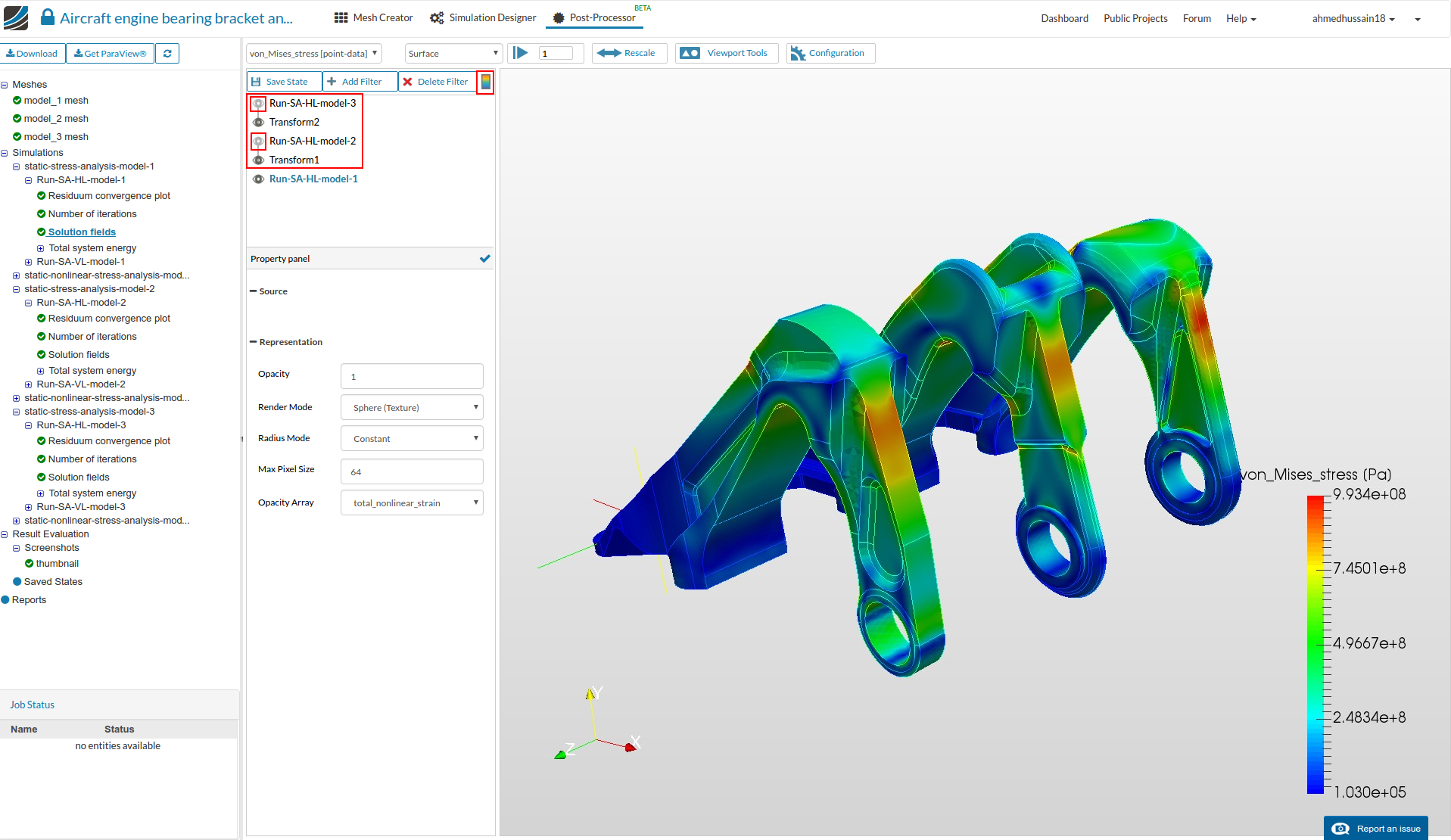Image resolution: width=1451 pixels, height=840 pixels.
Task: Switch to the Mesh Creator tab
Action: [x=374, y=18]
